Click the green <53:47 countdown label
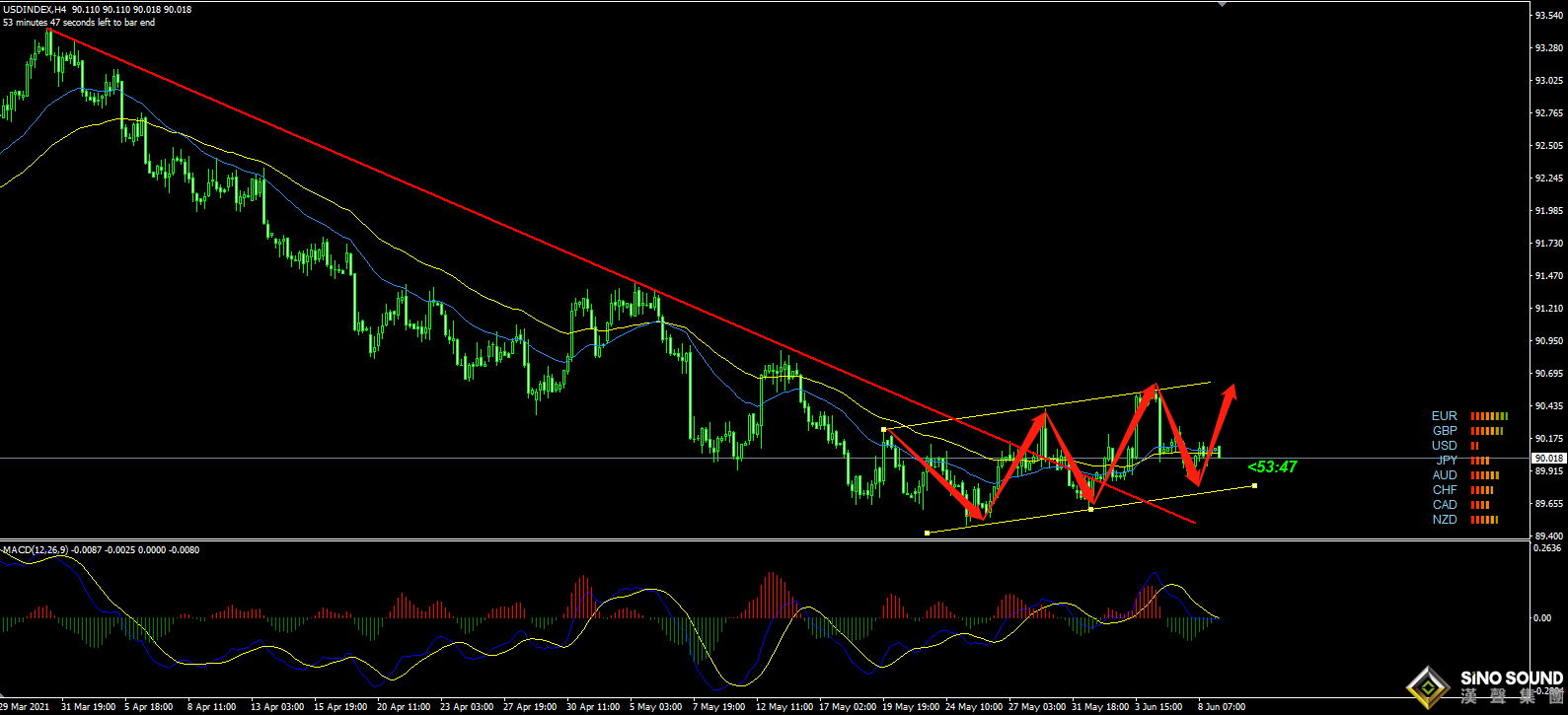This screenshot has height=715, width=1568. click(x=1272, y=467)
